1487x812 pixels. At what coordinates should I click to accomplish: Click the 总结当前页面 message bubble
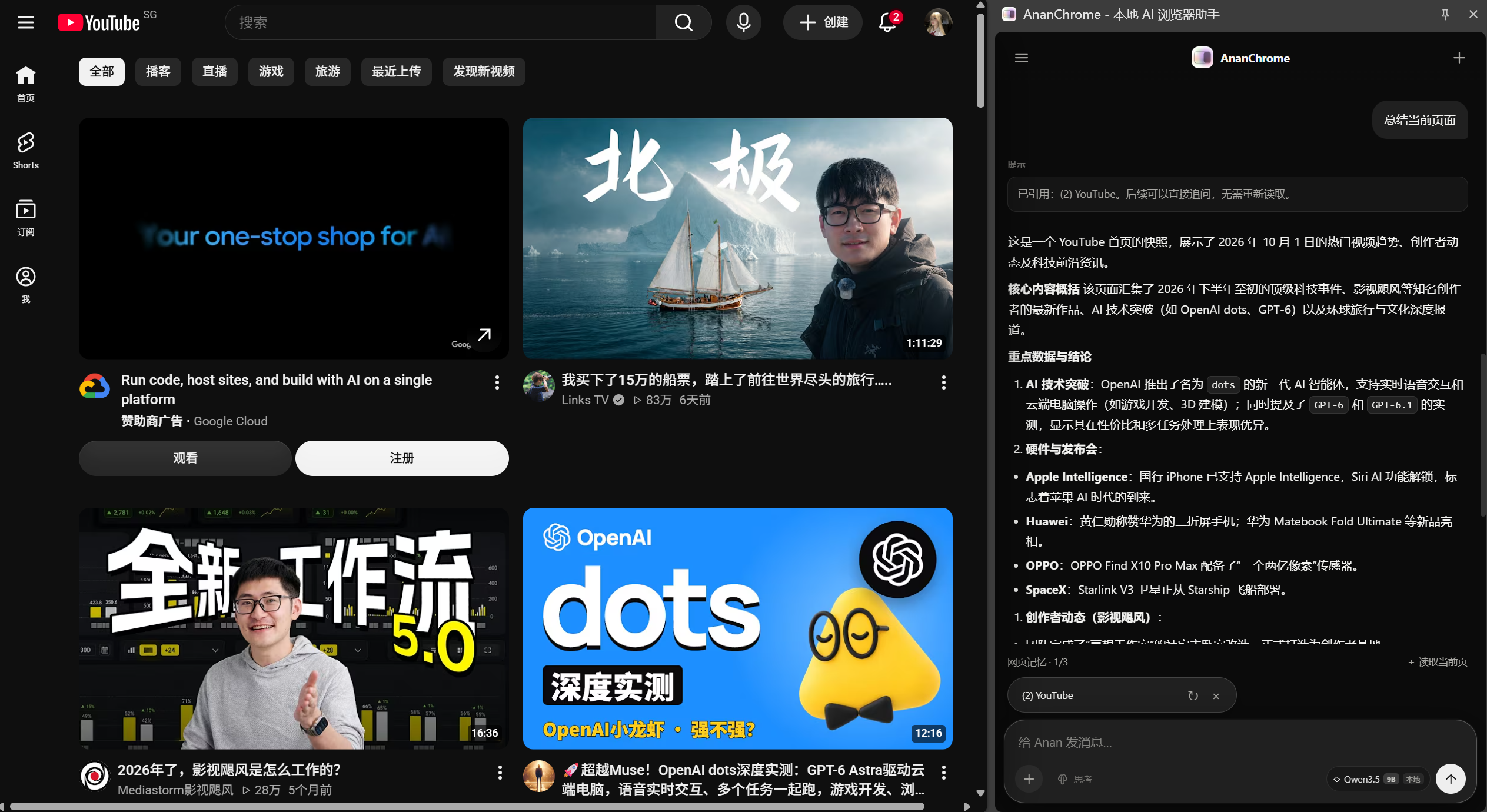(x=1419, y=120)
